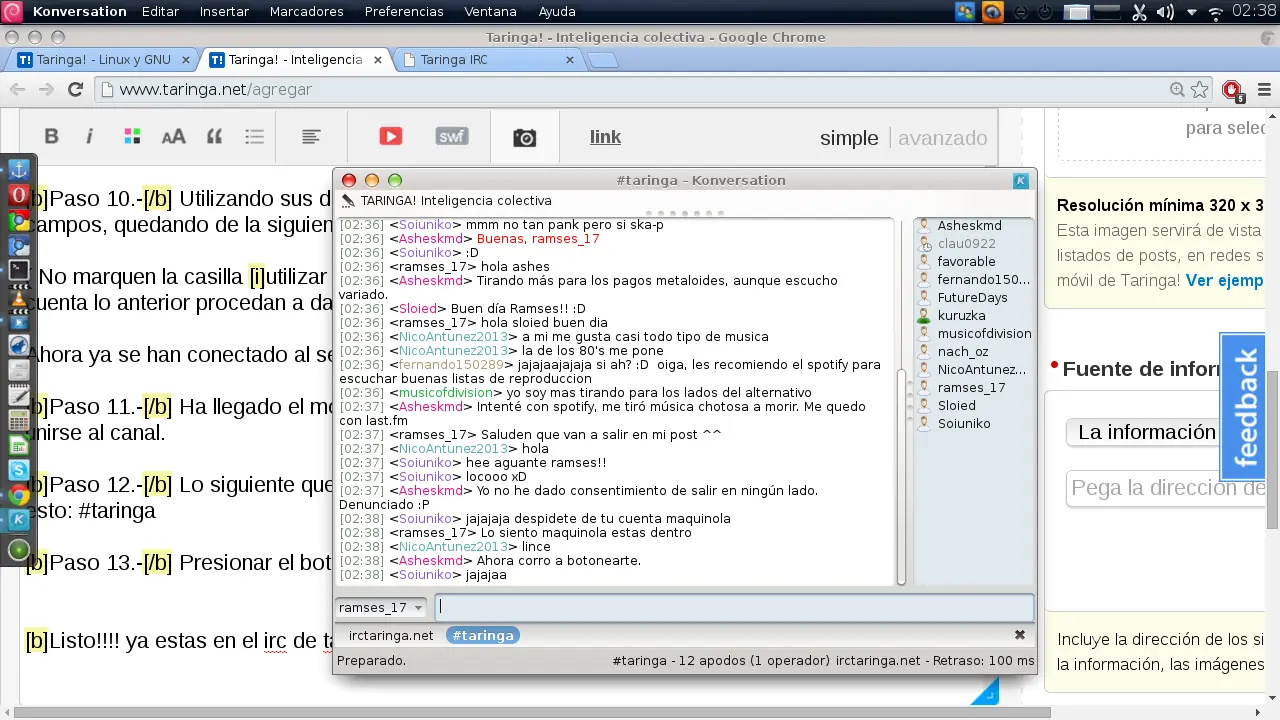The width and height of the screenshot is (1280, 720).
Task: Switch to the Taringa IRC tab
Action: 489,60
